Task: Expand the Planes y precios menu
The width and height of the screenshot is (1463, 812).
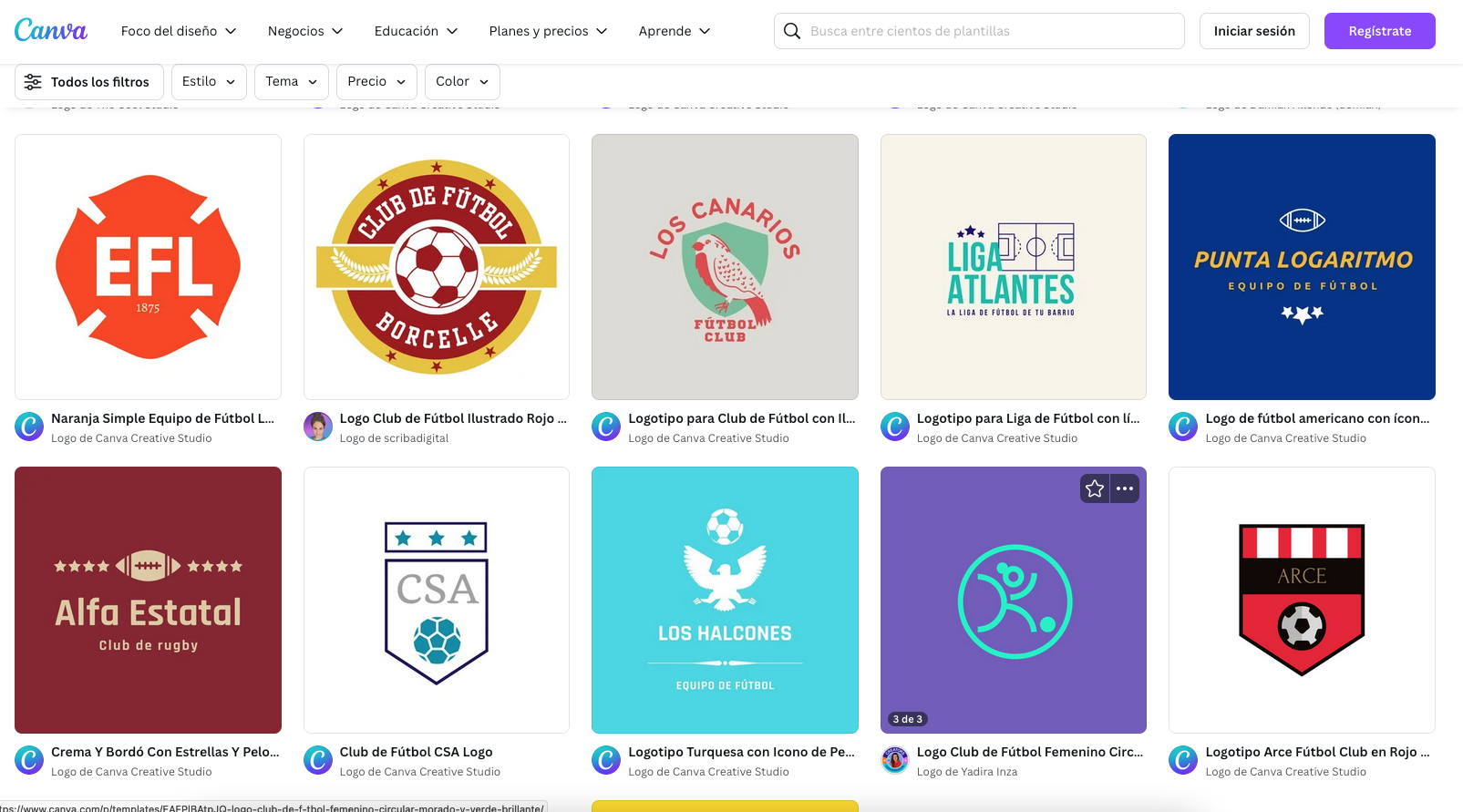Action: pyautogui.click(x=548, y=31)
